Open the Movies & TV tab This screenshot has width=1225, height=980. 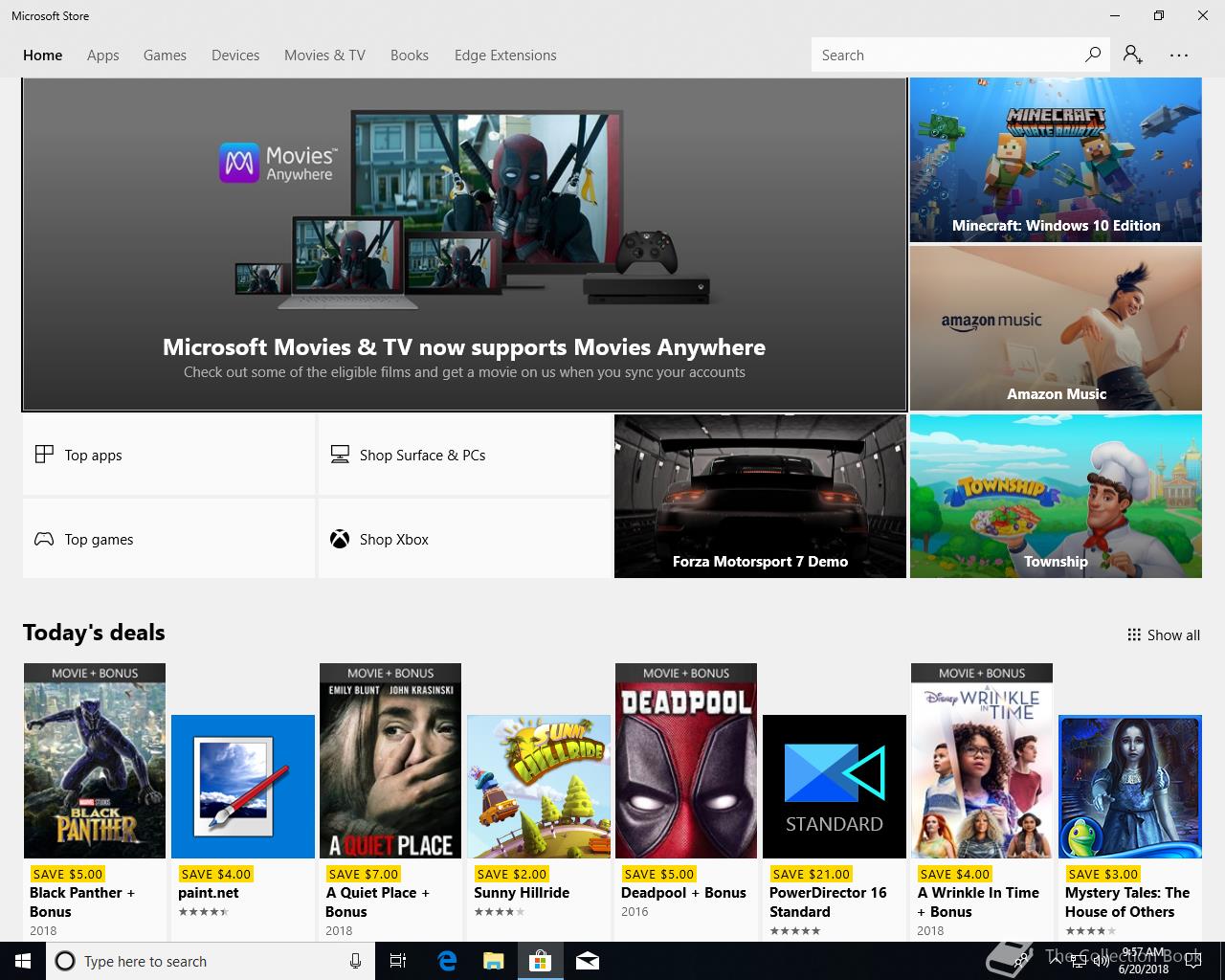[x=324, y=55]
